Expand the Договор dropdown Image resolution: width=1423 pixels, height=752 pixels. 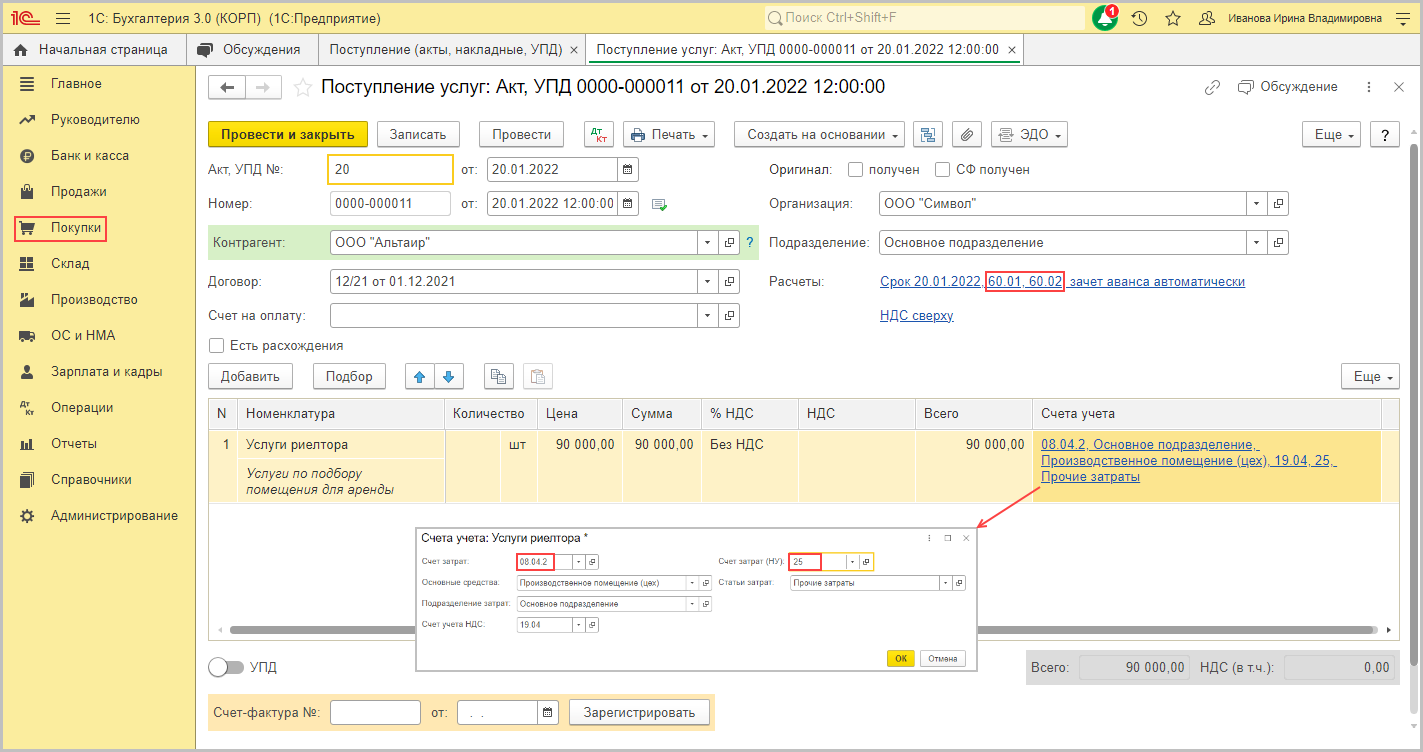[x=709, y=282]
